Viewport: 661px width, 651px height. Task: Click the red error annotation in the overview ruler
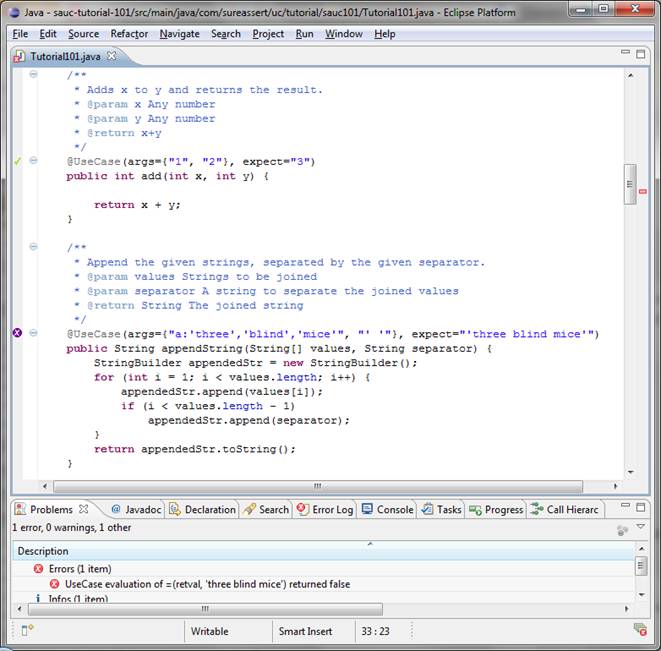[642, 191]
